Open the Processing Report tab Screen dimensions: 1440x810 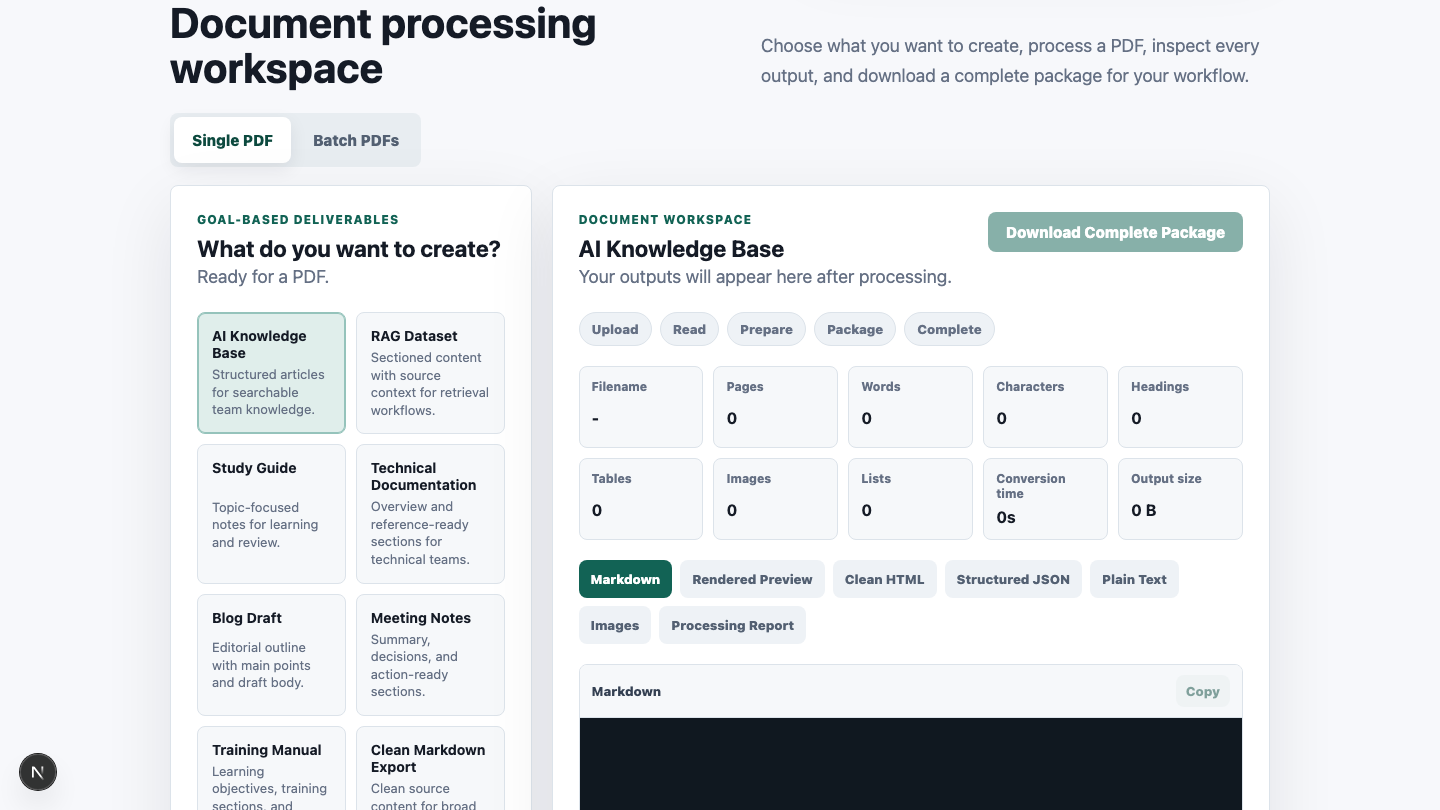pyautogui.click(x=732, y=625)
